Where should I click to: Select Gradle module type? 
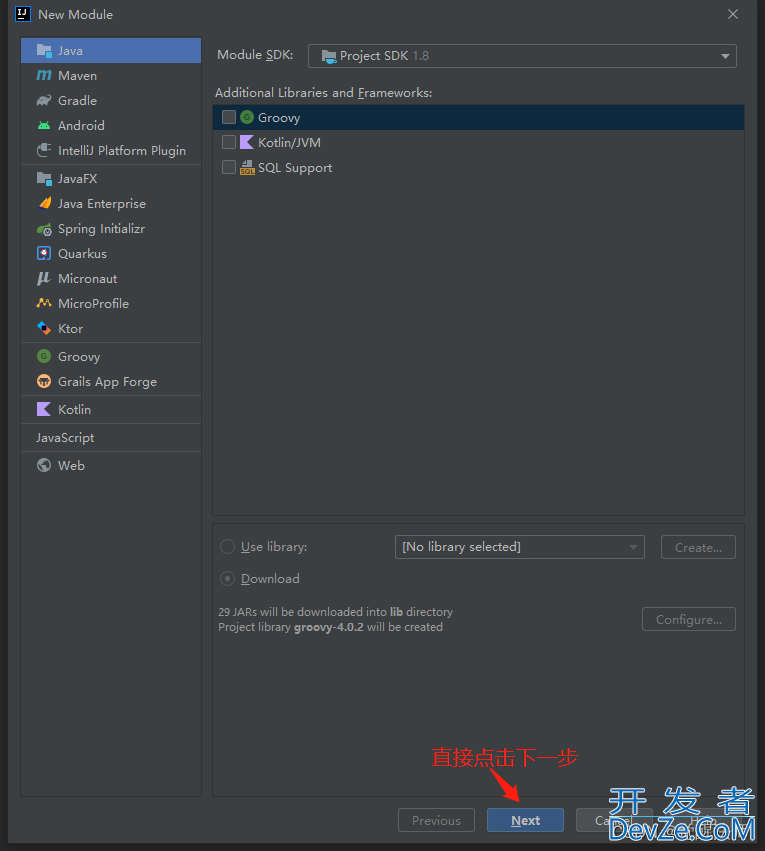point(111,100)
